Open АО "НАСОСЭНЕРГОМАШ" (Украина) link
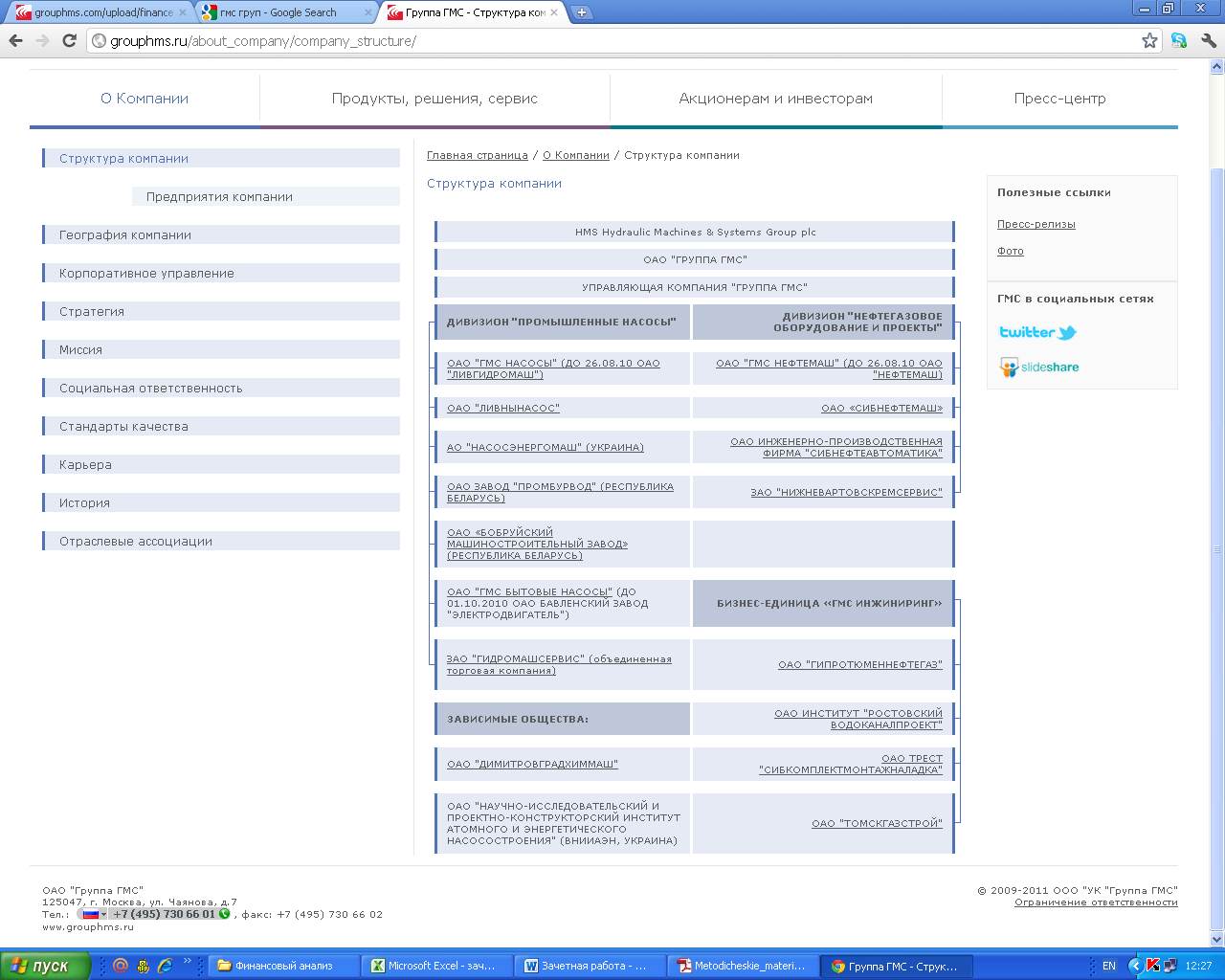The image size is (1225, 980). click(x=546, y=447)
